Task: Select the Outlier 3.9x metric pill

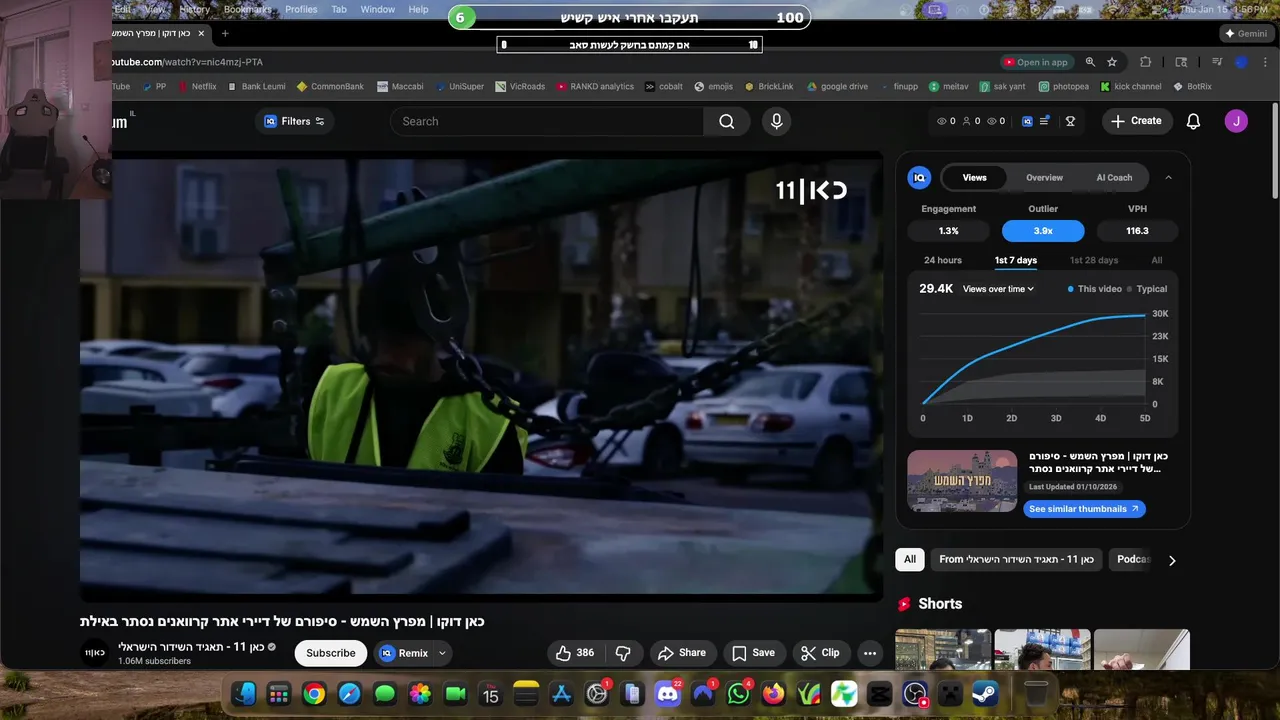Action: (x=1043, y=231)
